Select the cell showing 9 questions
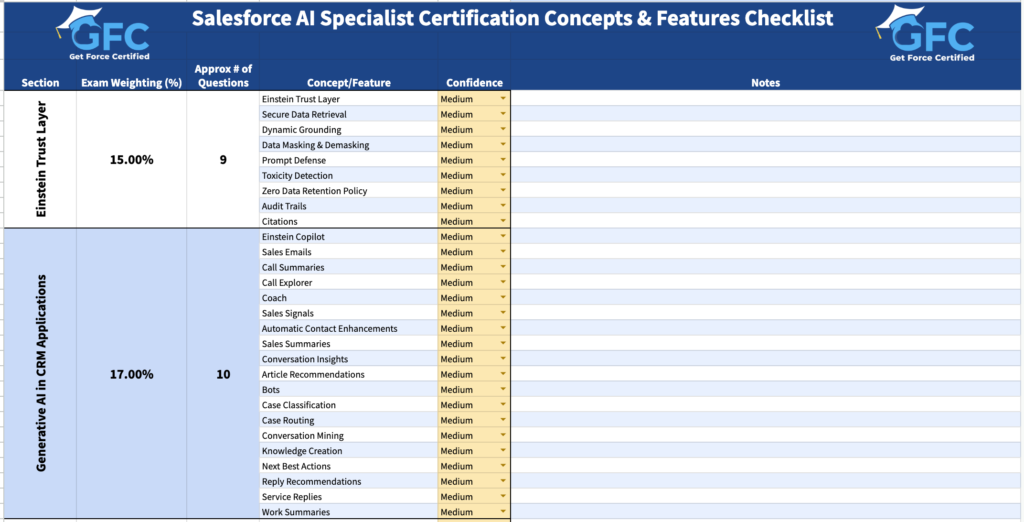The height and width of the screenshot is (522, 1024). click(x=223, y=159)
